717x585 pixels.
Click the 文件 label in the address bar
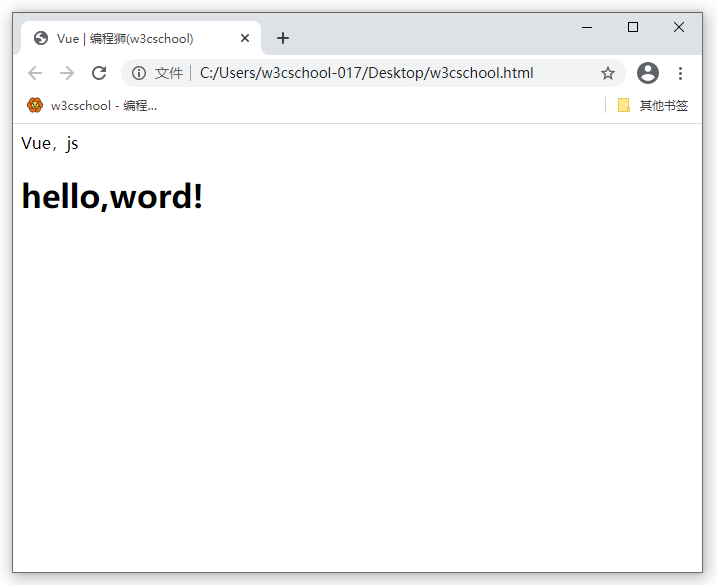coord(169,73)
